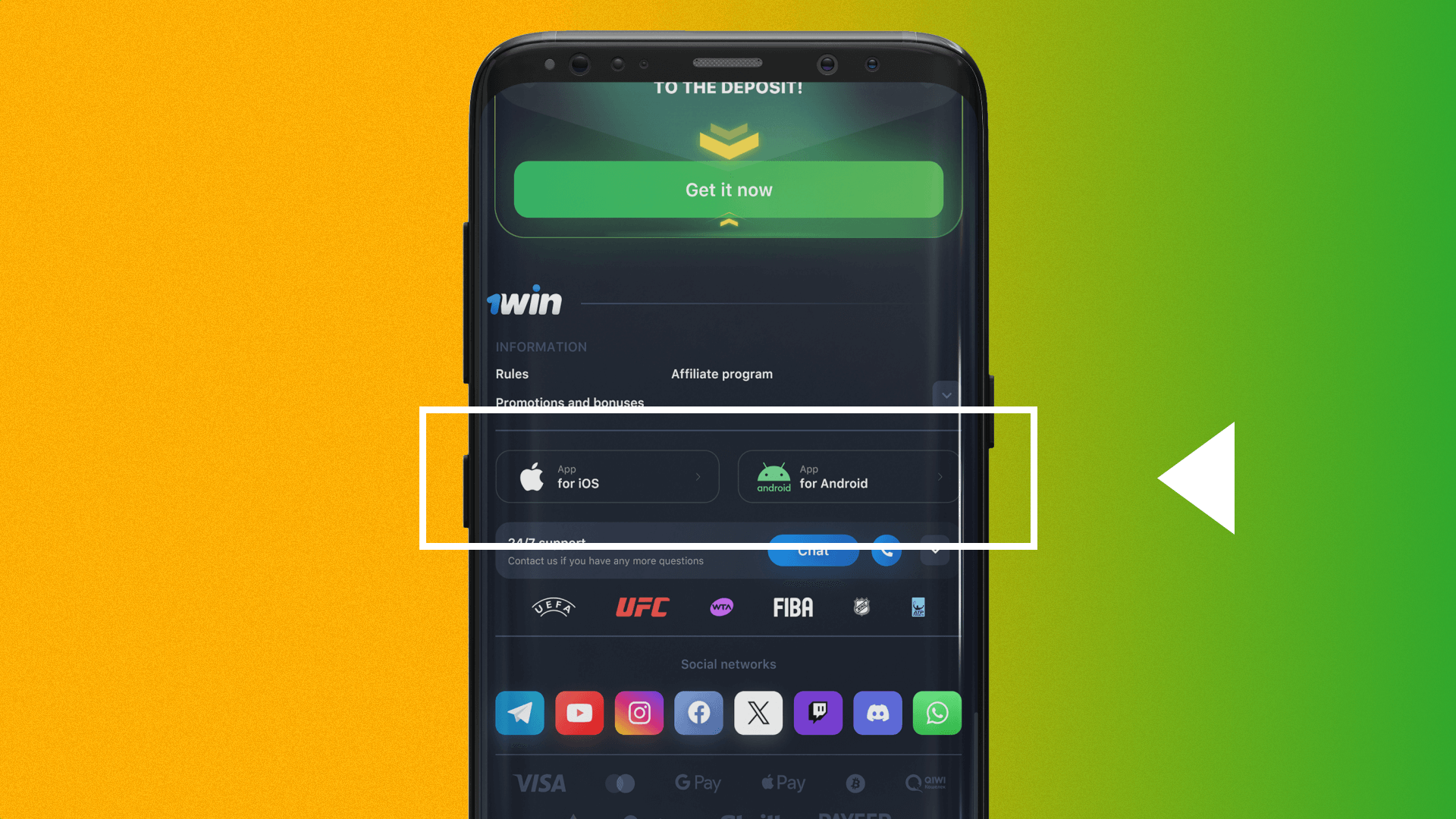Select the Twitch social network icon
1456x819 pixels.
click(x=818, y=712)
